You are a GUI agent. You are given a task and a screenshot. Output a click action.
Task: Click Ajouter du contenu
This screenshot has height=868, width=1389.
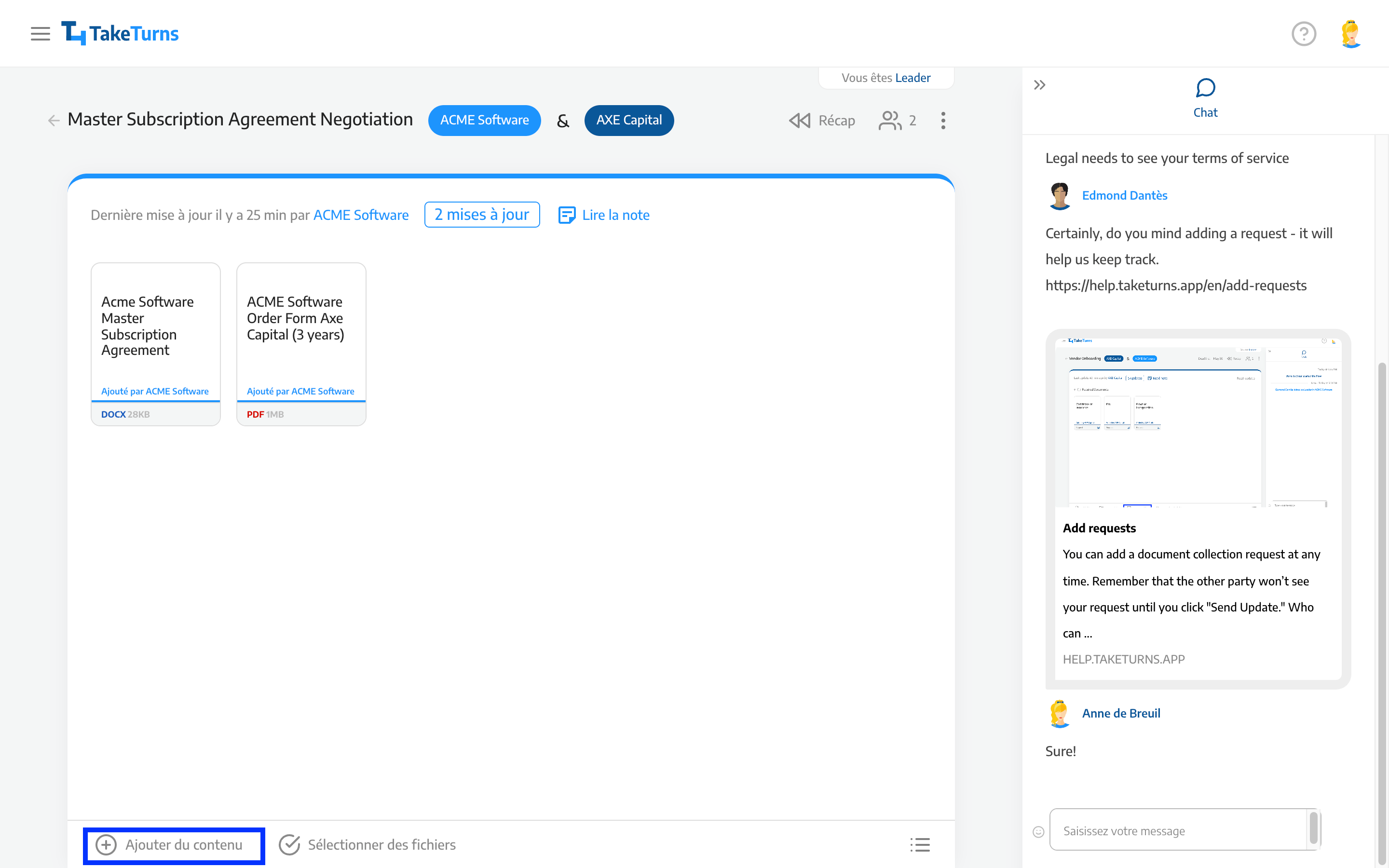174,845
